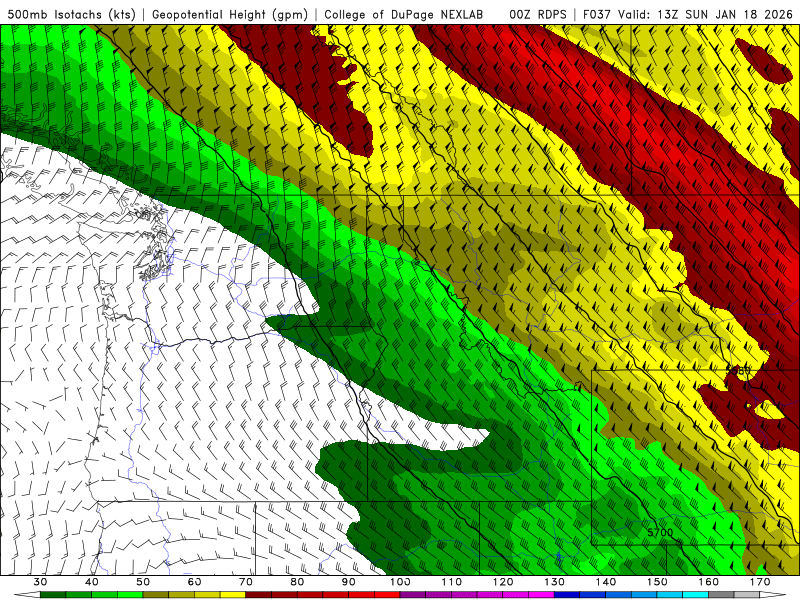The image size is (800, 600).
Task: Click the '60' label on the color scale
Action: coord(194,582)
